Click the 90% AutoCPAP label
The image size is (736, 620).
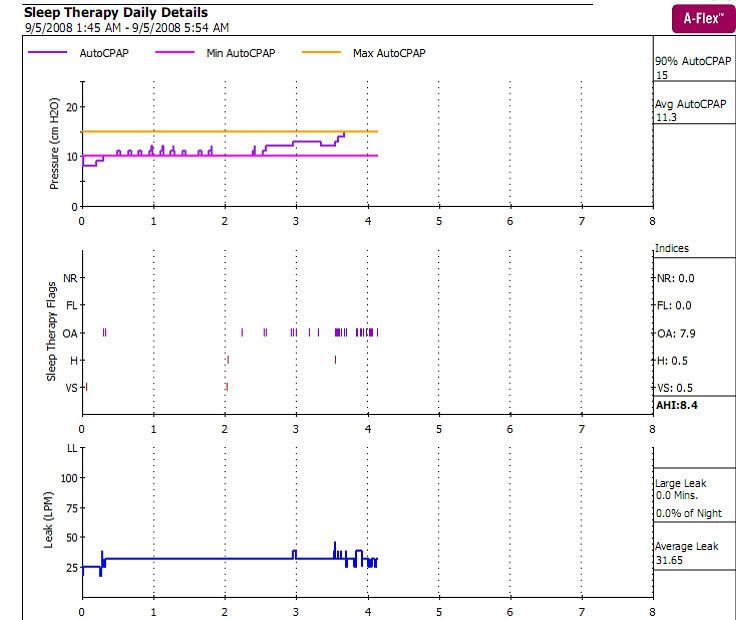click(693, 61)
